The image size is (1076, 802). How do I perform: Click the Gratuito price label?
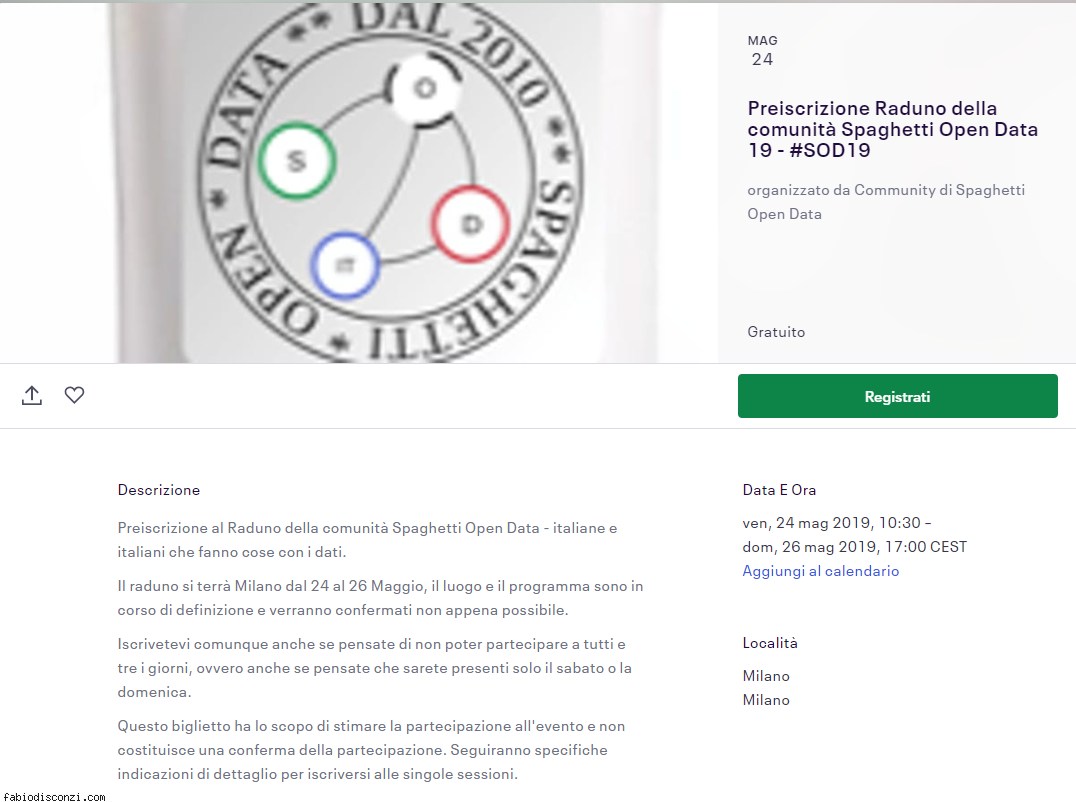point(776,332)
